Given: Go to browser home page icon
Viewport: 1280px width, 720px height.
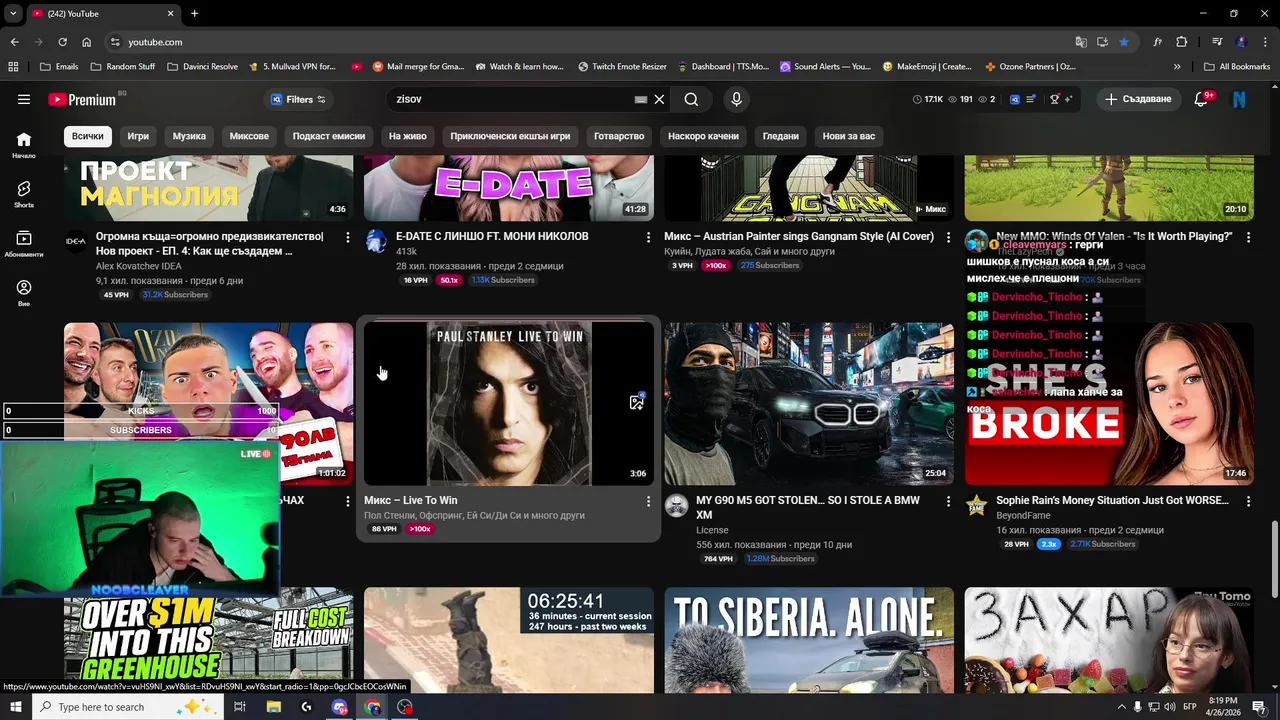Looking at the screenshot, I should pyautogui.click(x=86, y=42).
